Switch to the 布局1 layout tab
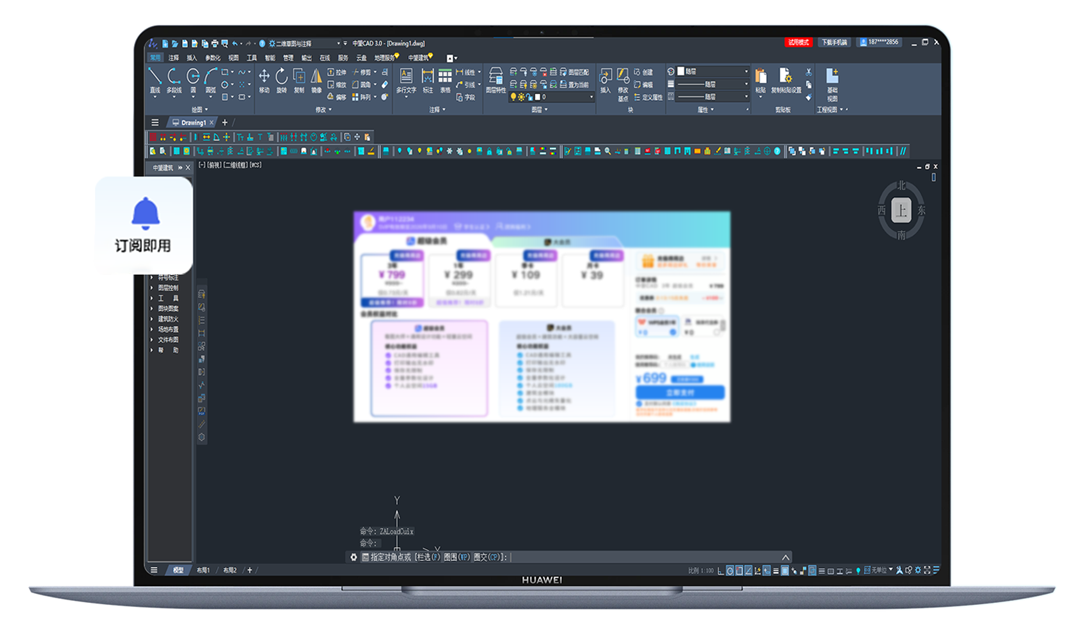The width and height of the screenshot is (1080, 637). (203, 570)
